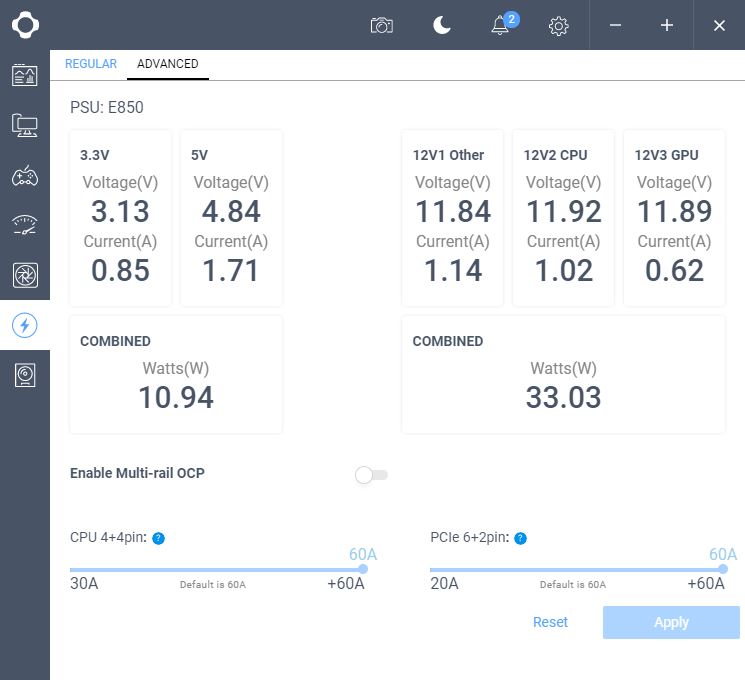Select the ADVANCED tab
The image size is (745, 680).
[168, 64]
